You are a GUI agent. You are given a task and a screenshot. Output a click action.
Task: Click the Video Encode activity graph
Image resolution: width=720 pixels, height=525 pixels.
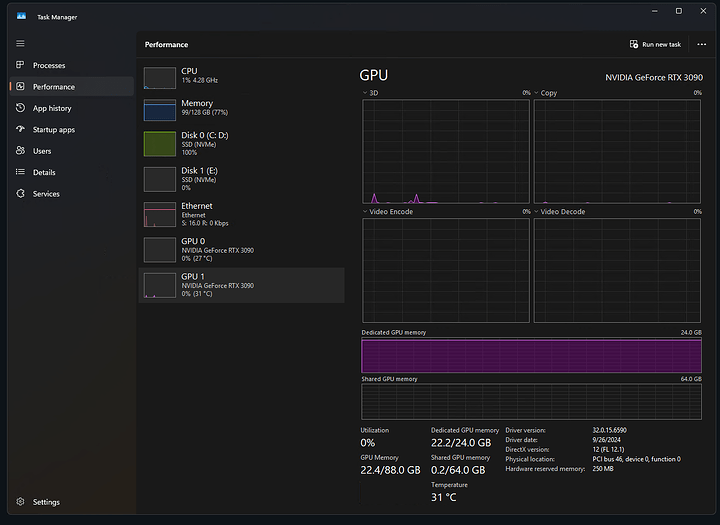point(445,270)
